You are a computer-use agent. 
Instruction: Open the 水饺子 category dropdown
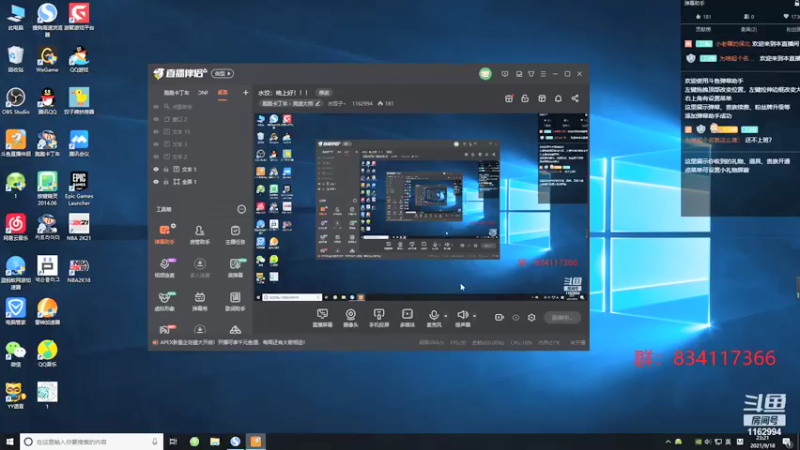click(x=336, y=104)
